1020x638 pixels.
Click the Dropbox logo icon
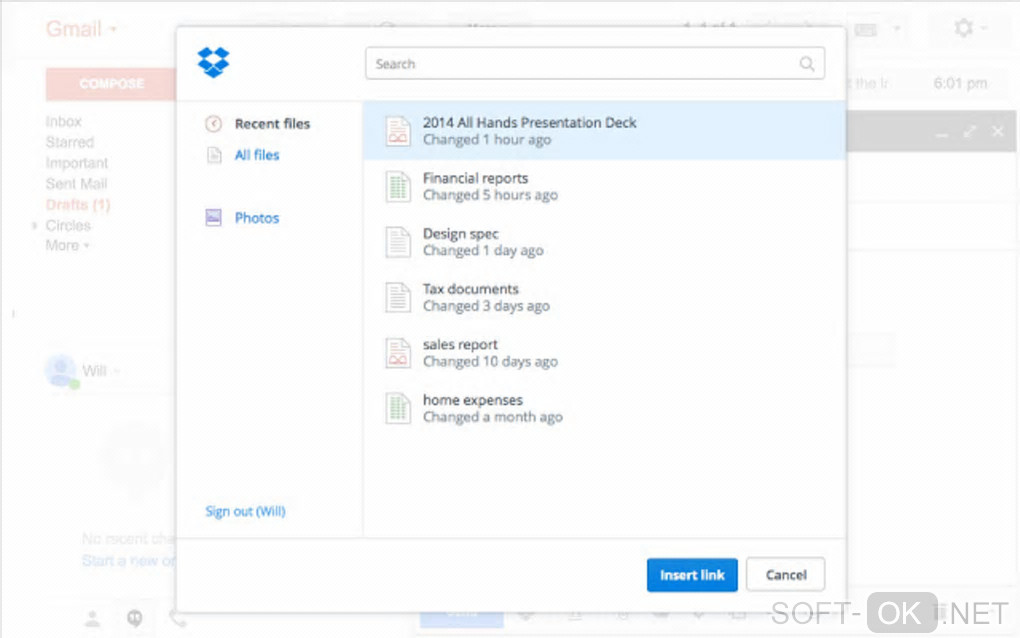(213, 62)
